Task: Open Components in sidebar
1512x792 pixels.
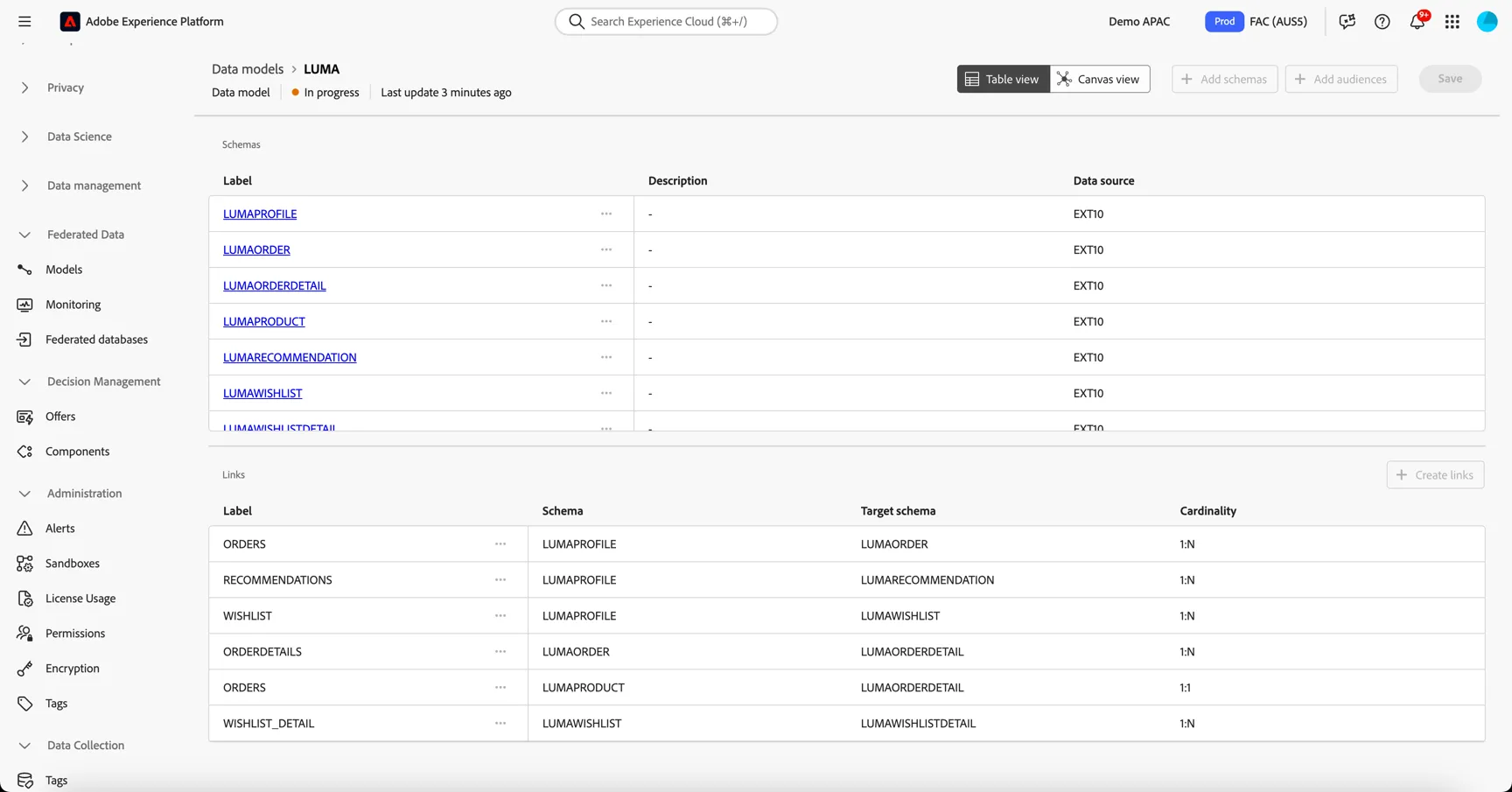Action: pyautogui.click(x=77, y=452)
